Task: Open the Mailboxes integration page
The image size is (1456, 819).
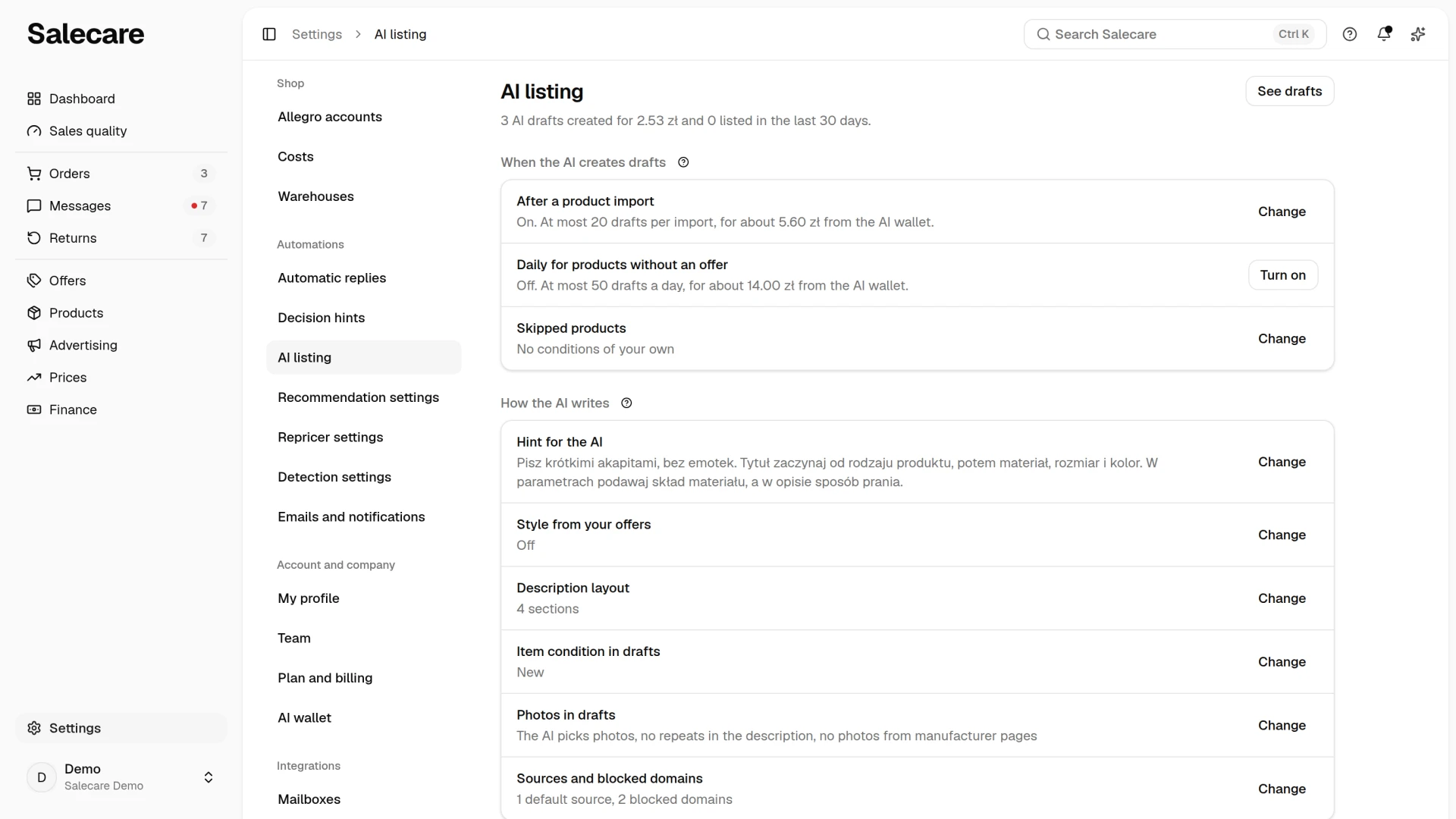Action: point(363,799)
